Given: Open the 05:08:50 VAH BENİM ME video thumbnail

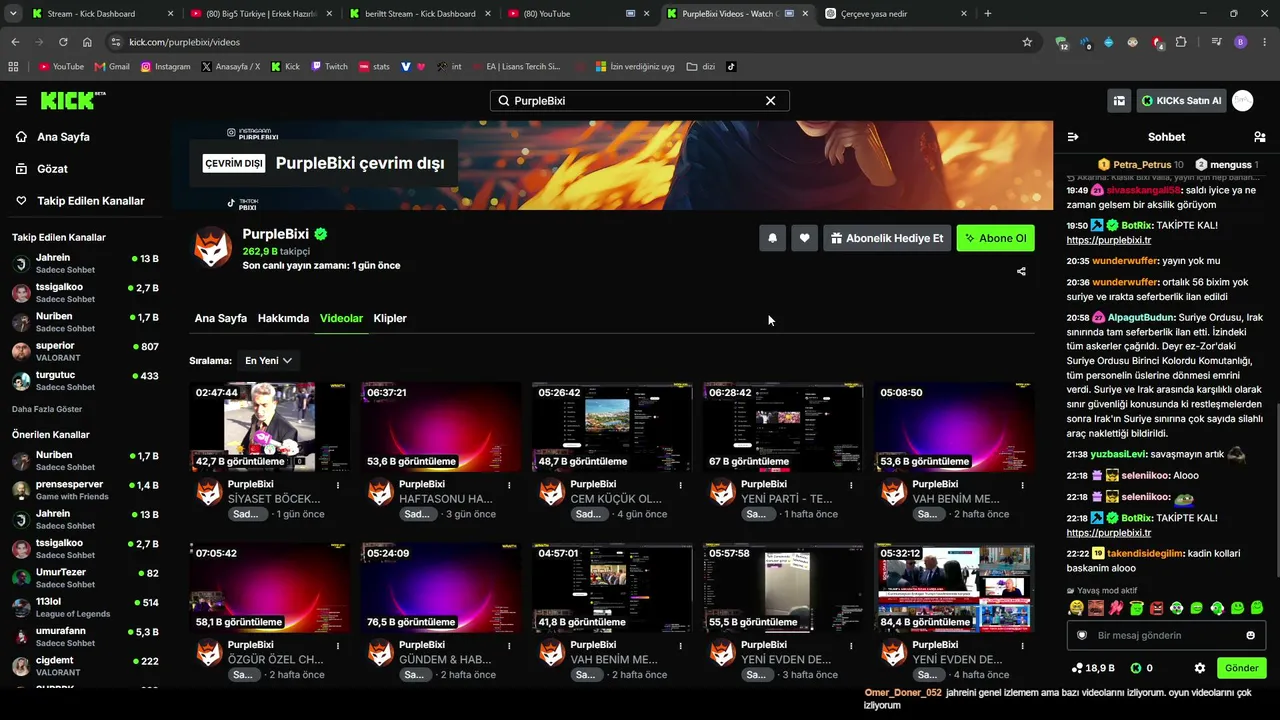Looking at the screenshot, I should pyautogui.click(x=954, y=427).
